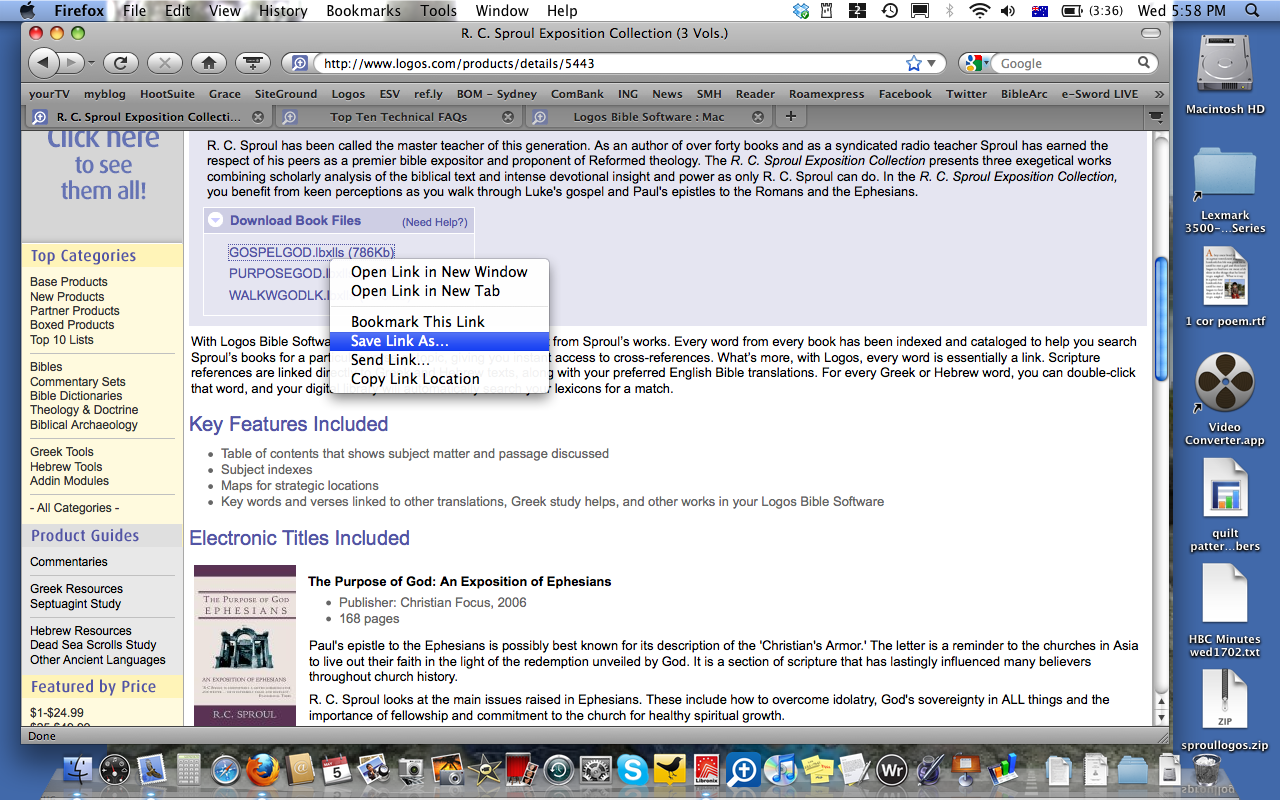Click the Wi-Fi status icon
This screenshot has height=800, width=1280.
[x=979, y=11]
